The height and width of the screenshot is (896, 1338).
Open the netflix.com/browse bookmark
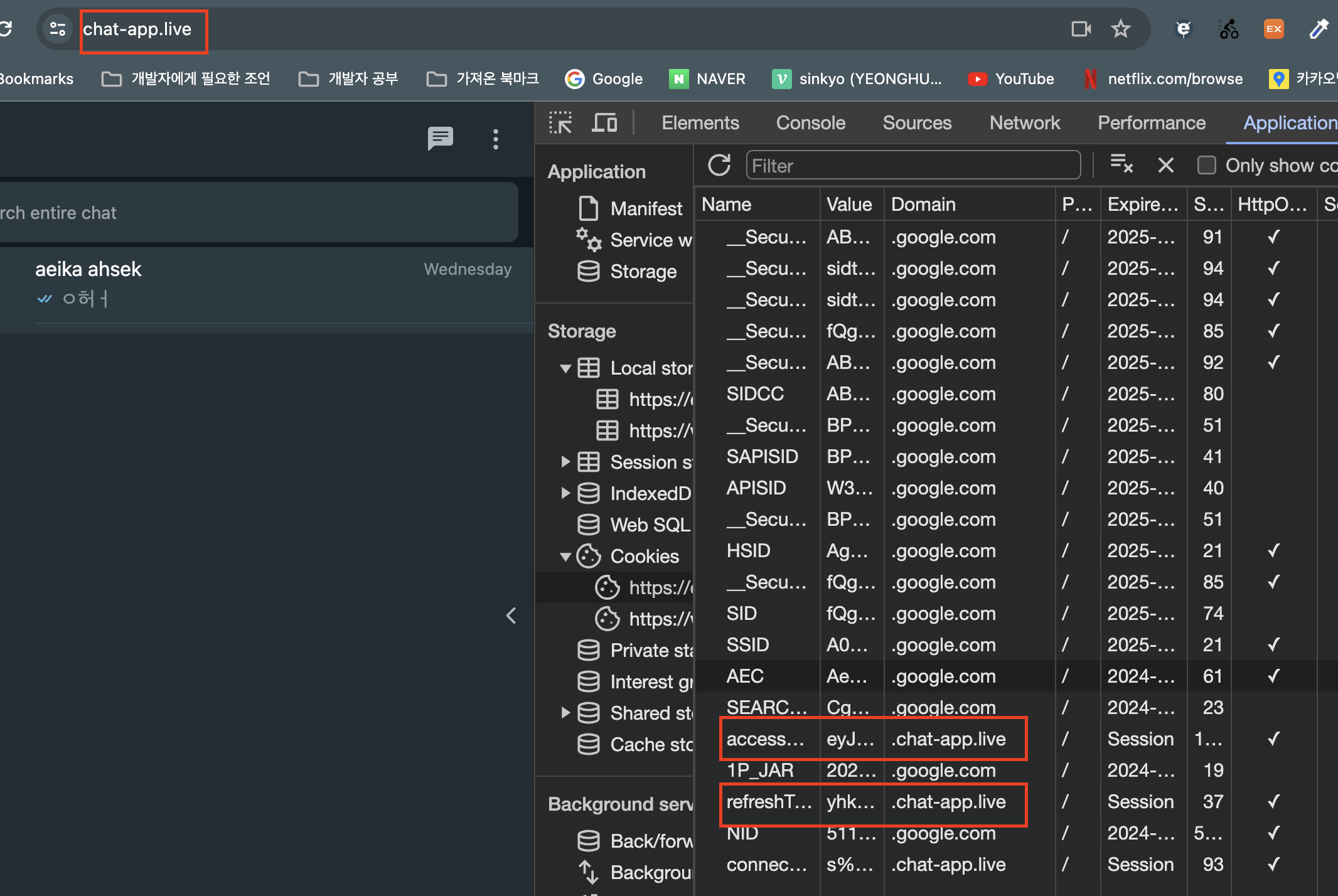tap(1163, 79)
